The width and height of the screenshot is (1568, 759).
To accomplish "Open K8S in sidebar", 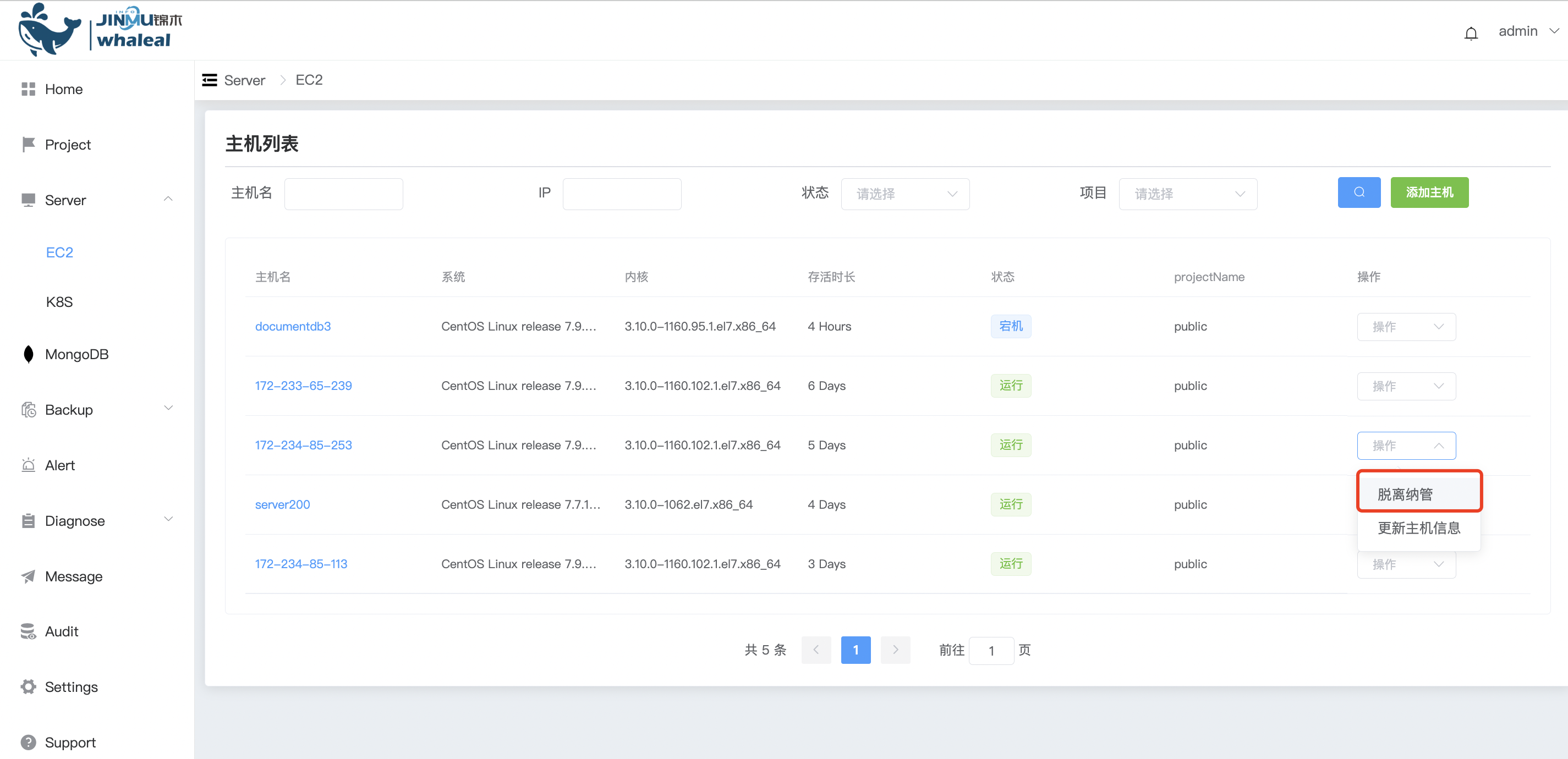I will coord(59,302).
